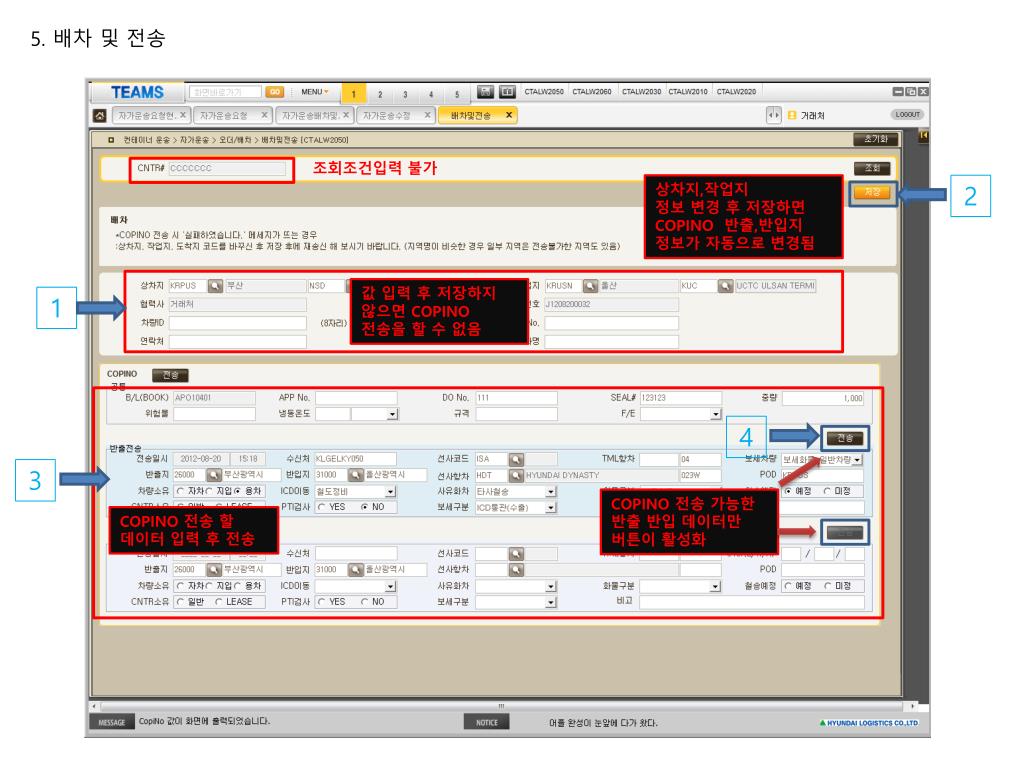Select numbered workspace tab 2

pos(379,95)
